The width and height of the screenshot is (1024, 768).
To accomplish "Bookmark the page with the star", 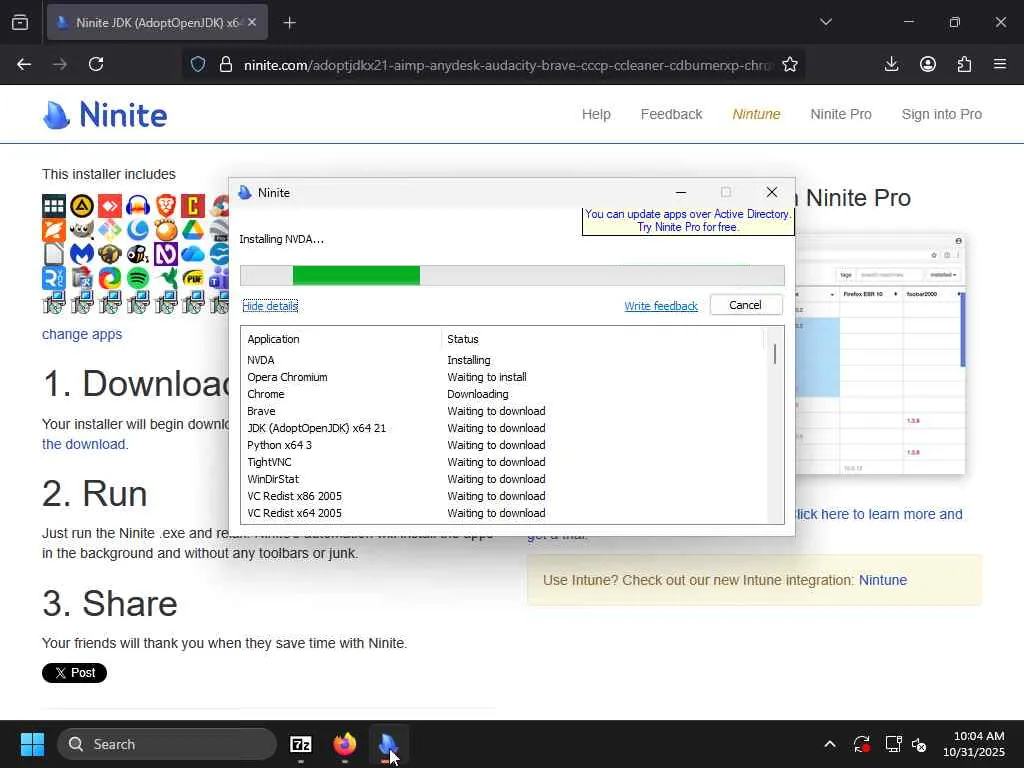I will pyautogui.click(x=790, y=64).
